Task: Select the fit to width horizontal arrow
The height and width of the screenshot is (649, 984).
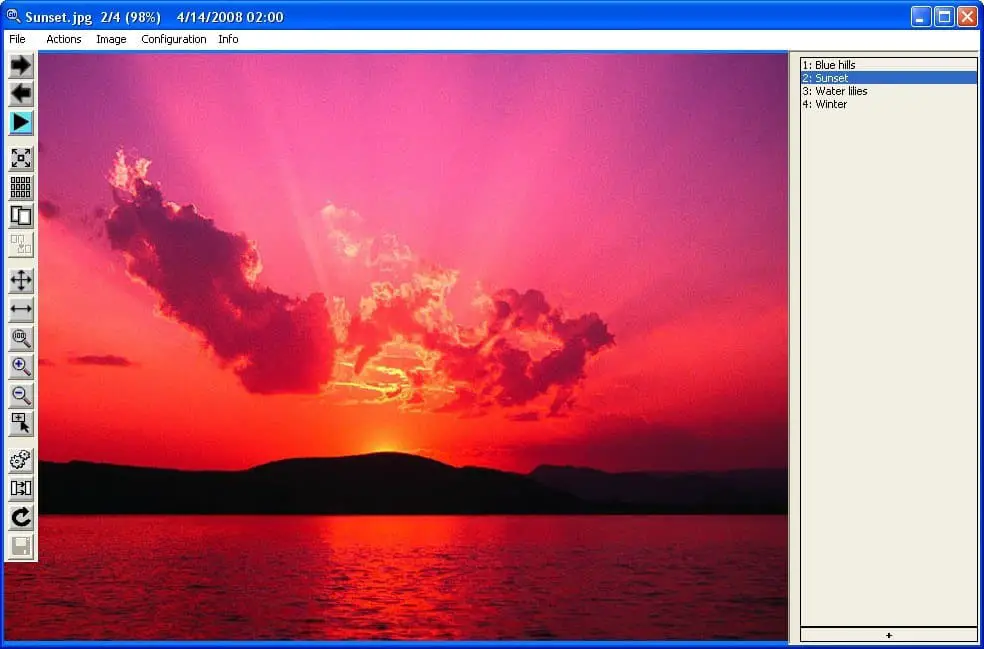Action: click(x=21, y=309)
